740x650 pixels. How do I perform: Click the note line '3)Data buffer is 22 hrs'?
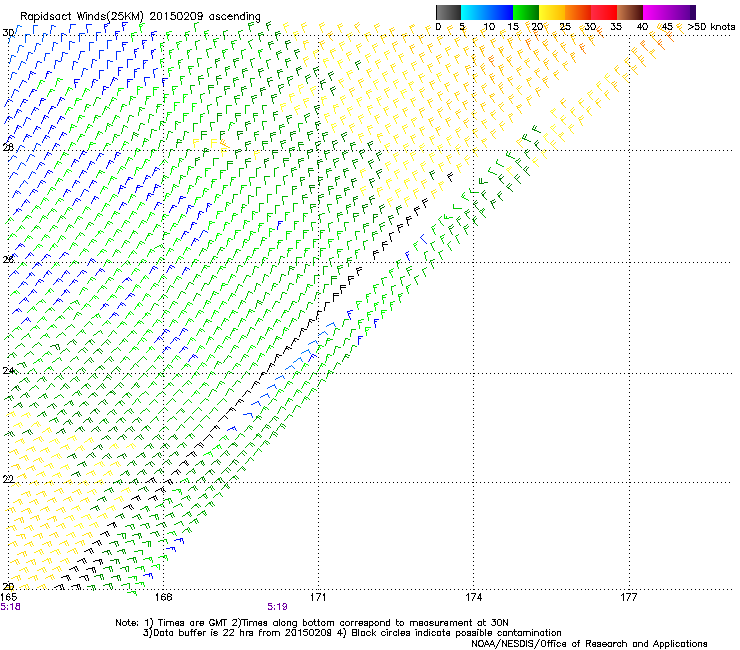(352, 633)
